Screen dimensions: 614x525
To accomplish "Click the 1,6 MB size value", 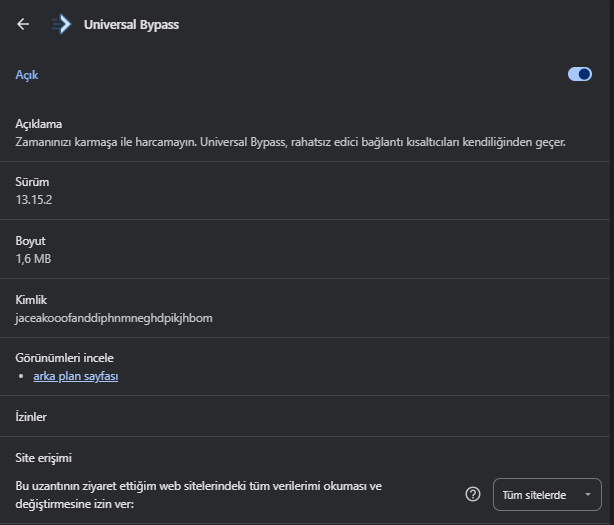I will pyautogui.click(x=34, y=259).
